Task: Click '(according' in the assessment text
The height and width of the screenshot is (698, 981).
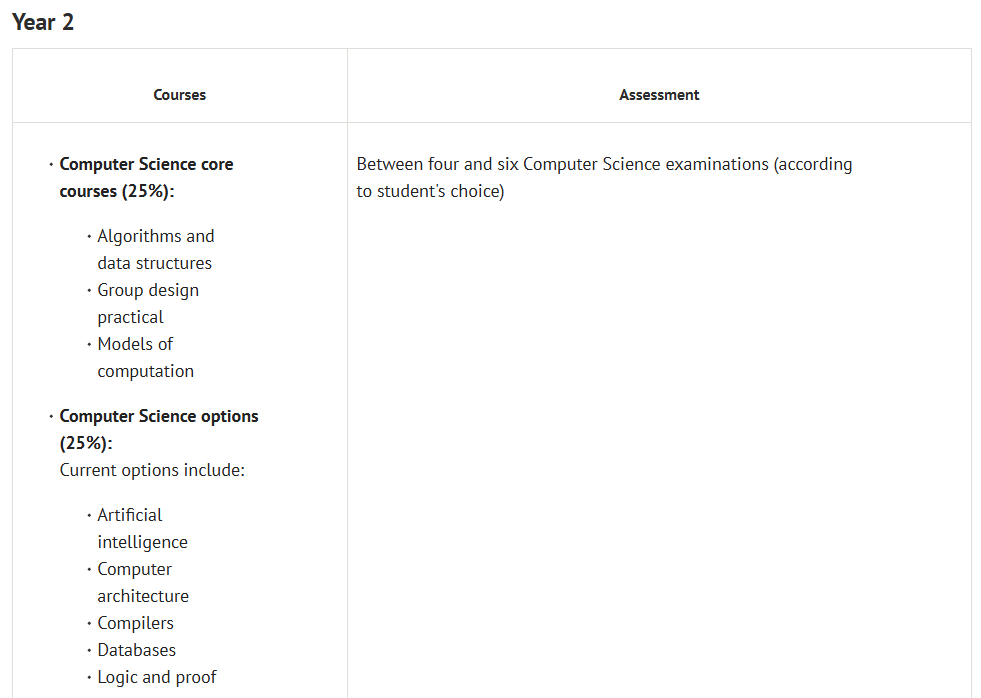Action: pos(813,164)
